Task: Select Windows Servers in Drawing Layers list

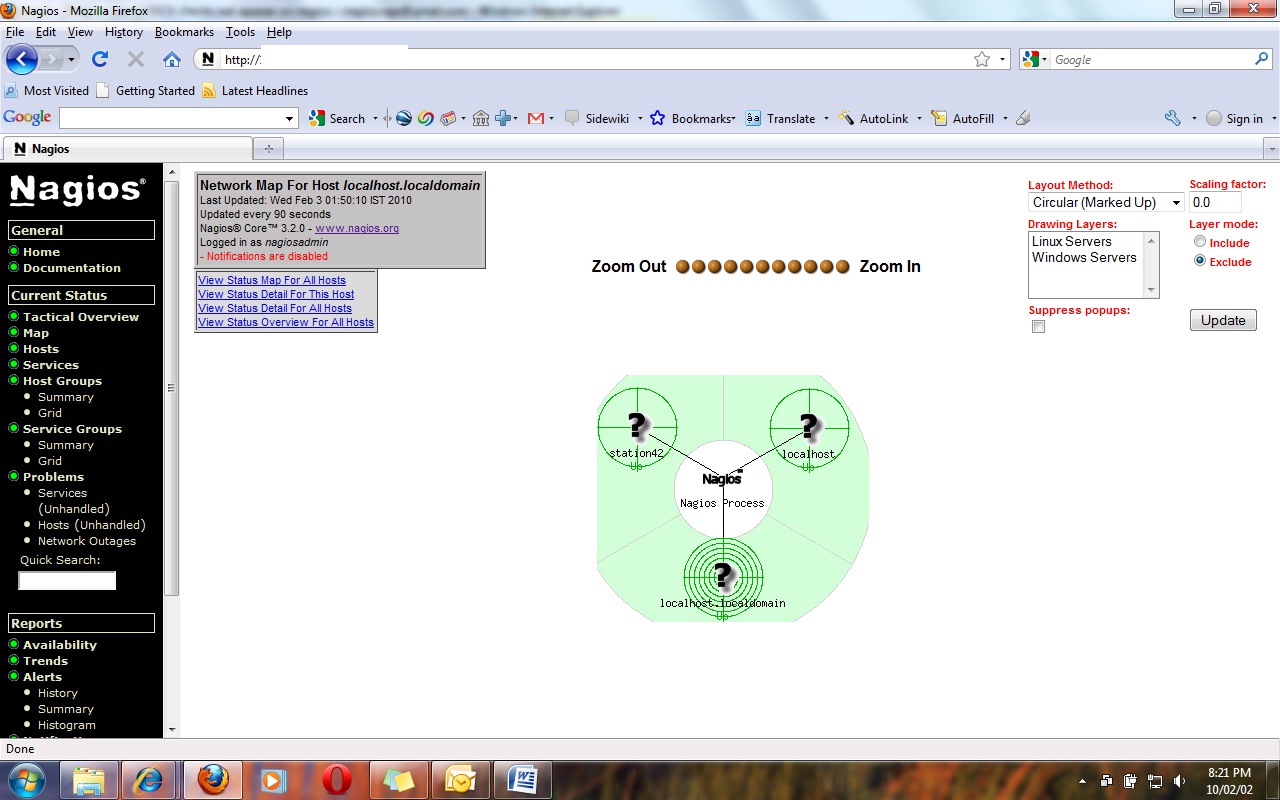Action: pyautogui.click(x=1084, y=257)
